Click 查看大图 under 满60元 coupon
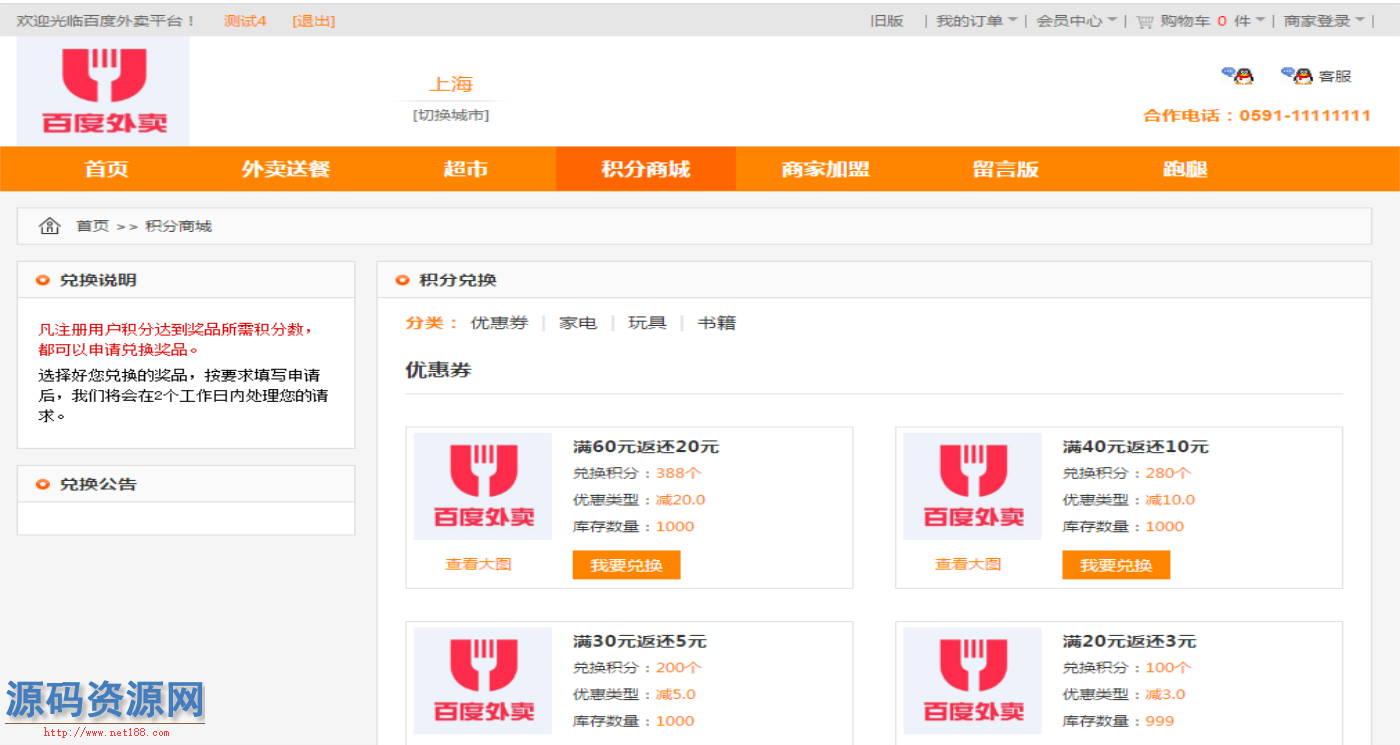 (x=478, y=564)
